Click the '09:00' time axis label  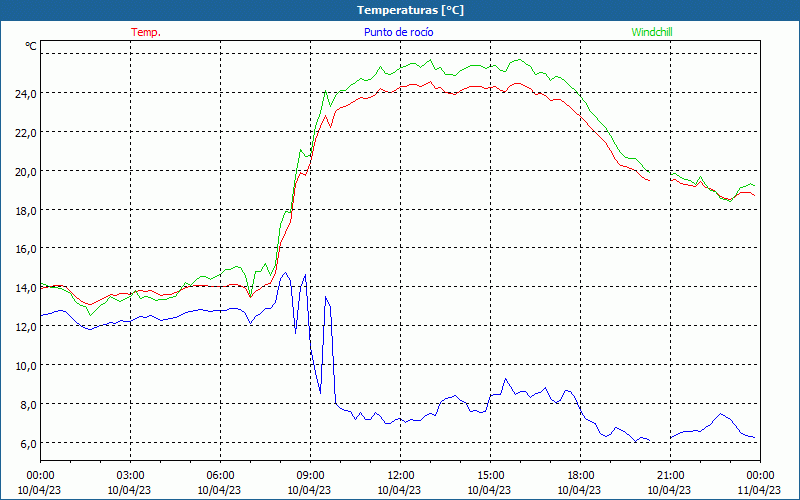[310, 476]
